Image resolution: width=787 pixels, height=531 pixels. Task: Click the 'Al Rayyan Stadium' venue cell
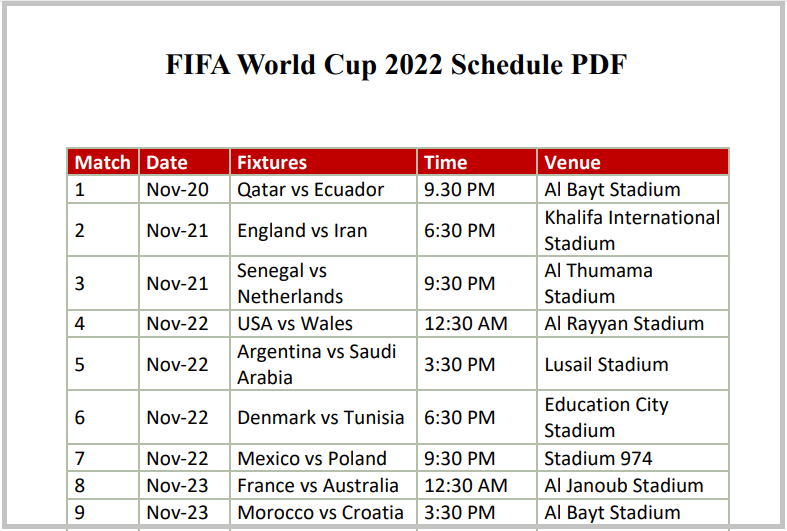pyautogui.click(x=624, y=324)
